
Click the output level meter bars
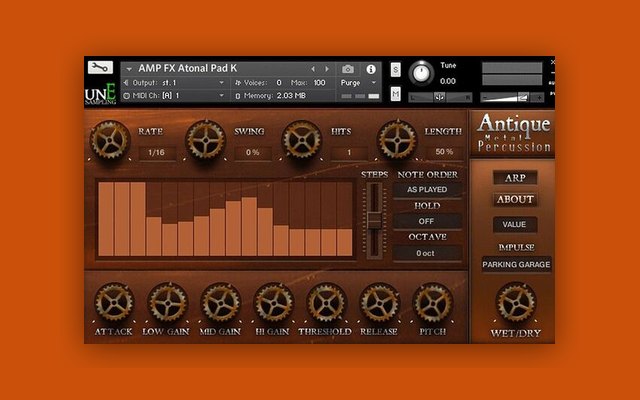512,74
